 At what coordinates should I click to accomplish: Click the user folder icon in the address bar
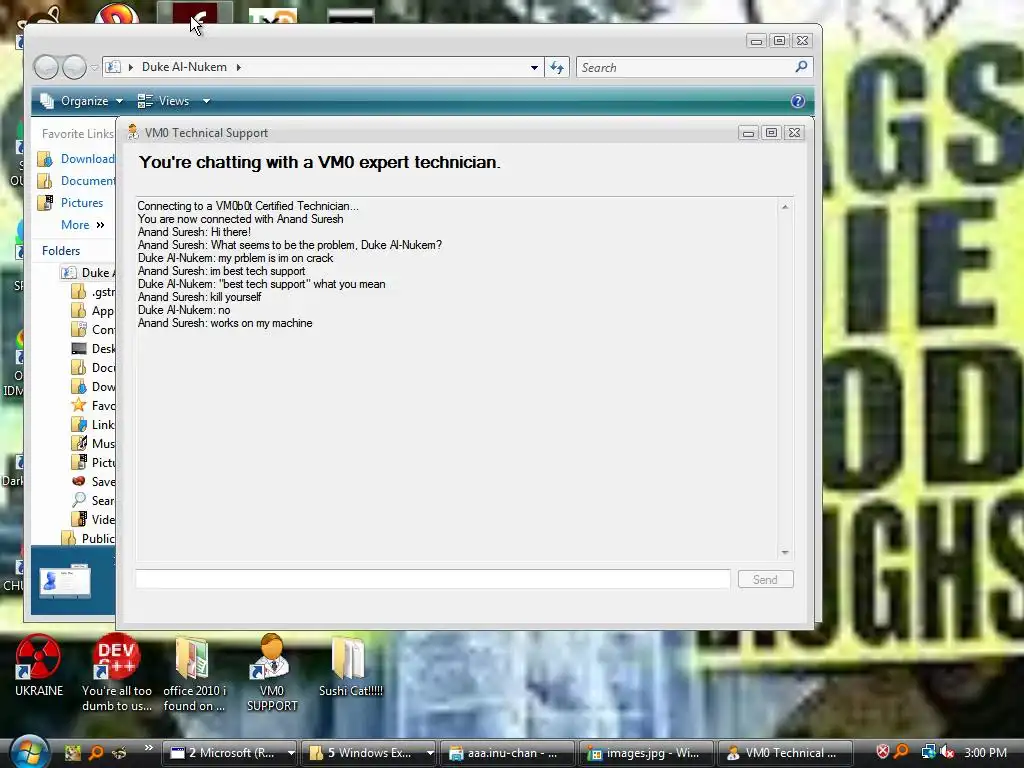tap(113, 67)
